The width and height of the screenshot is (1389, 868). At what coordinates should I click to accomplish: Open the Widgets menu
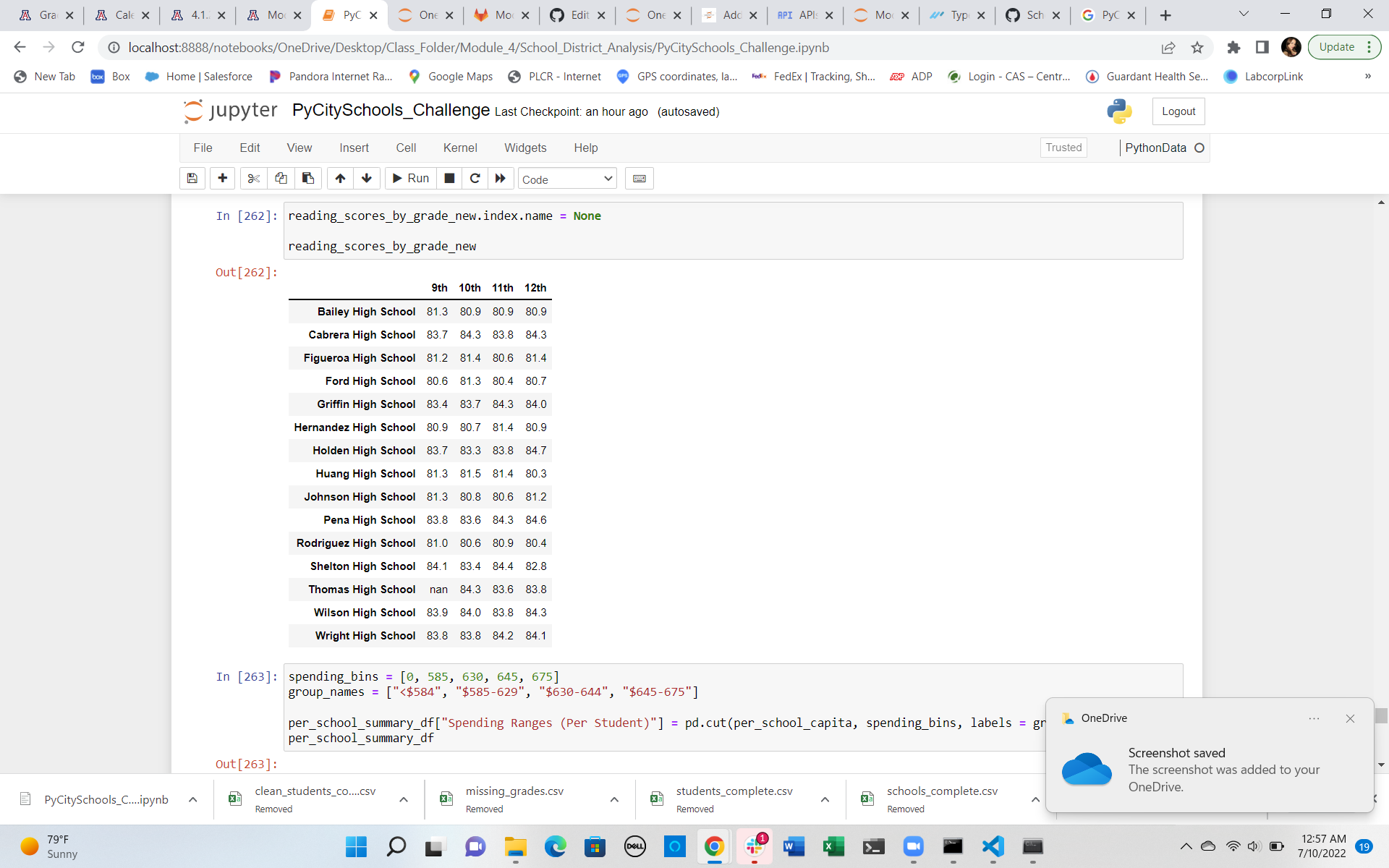525,148
